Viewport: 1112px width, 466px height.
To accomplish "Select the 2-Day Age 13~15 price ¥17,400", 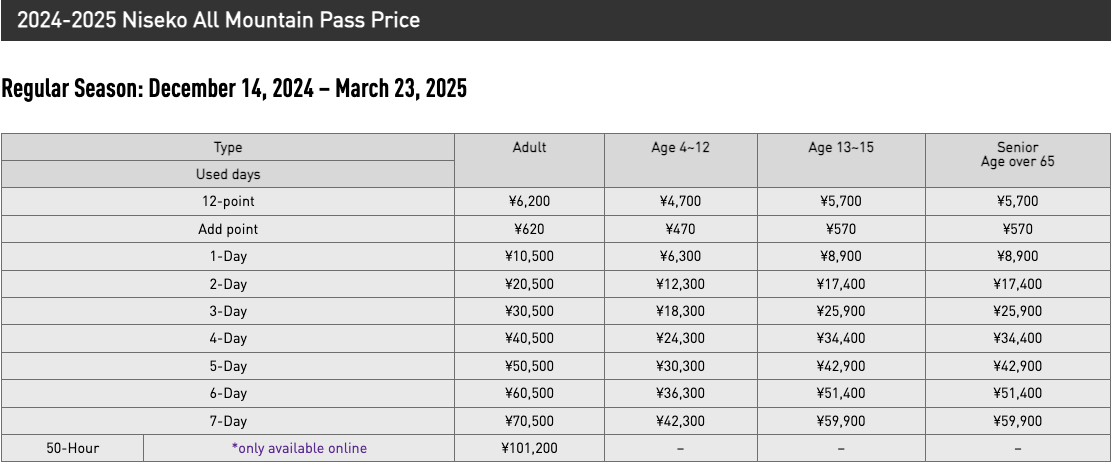I will point(840,284).
